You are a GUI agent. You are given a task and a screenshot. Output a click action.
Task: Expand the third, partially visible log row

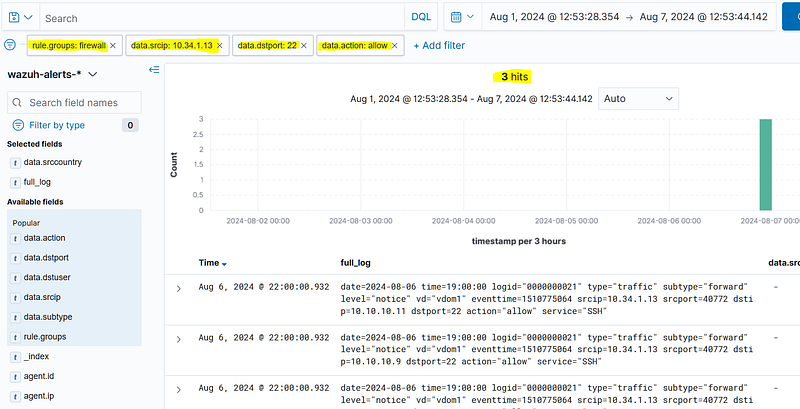coord(179,390)
